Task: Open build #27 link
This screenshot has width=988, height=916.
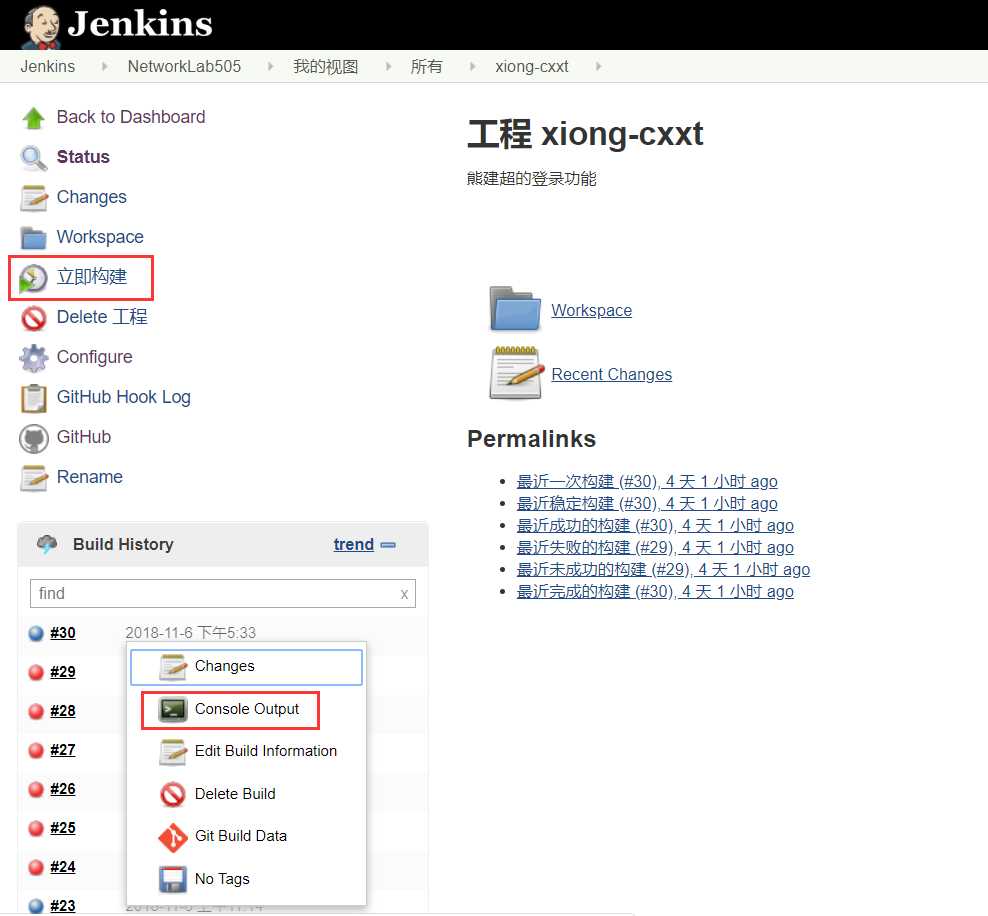Action: (x=62, y=750)
